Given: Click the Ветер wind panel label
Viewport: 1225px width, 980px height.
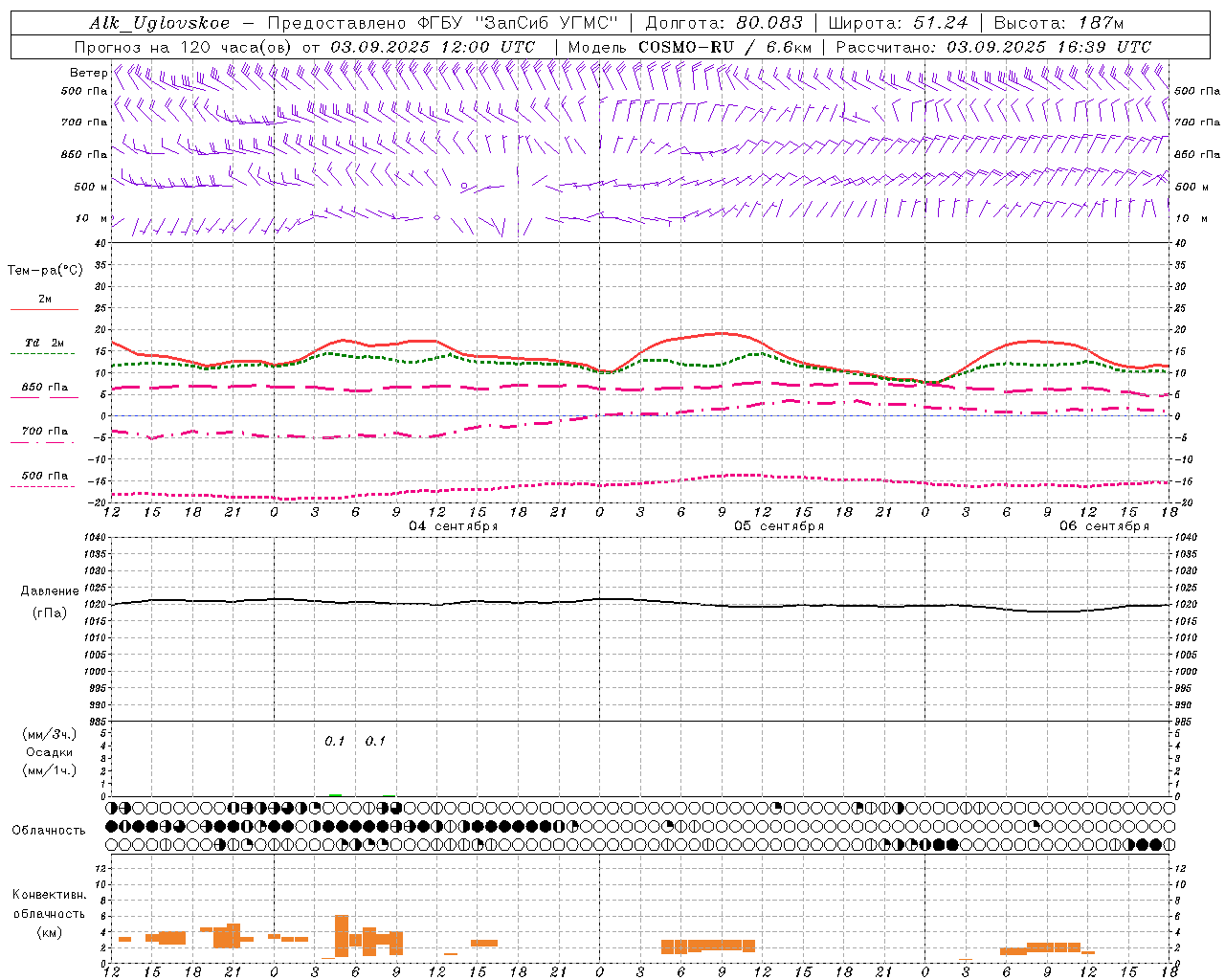Looking at the screenshot, I should tap(88, 73).
